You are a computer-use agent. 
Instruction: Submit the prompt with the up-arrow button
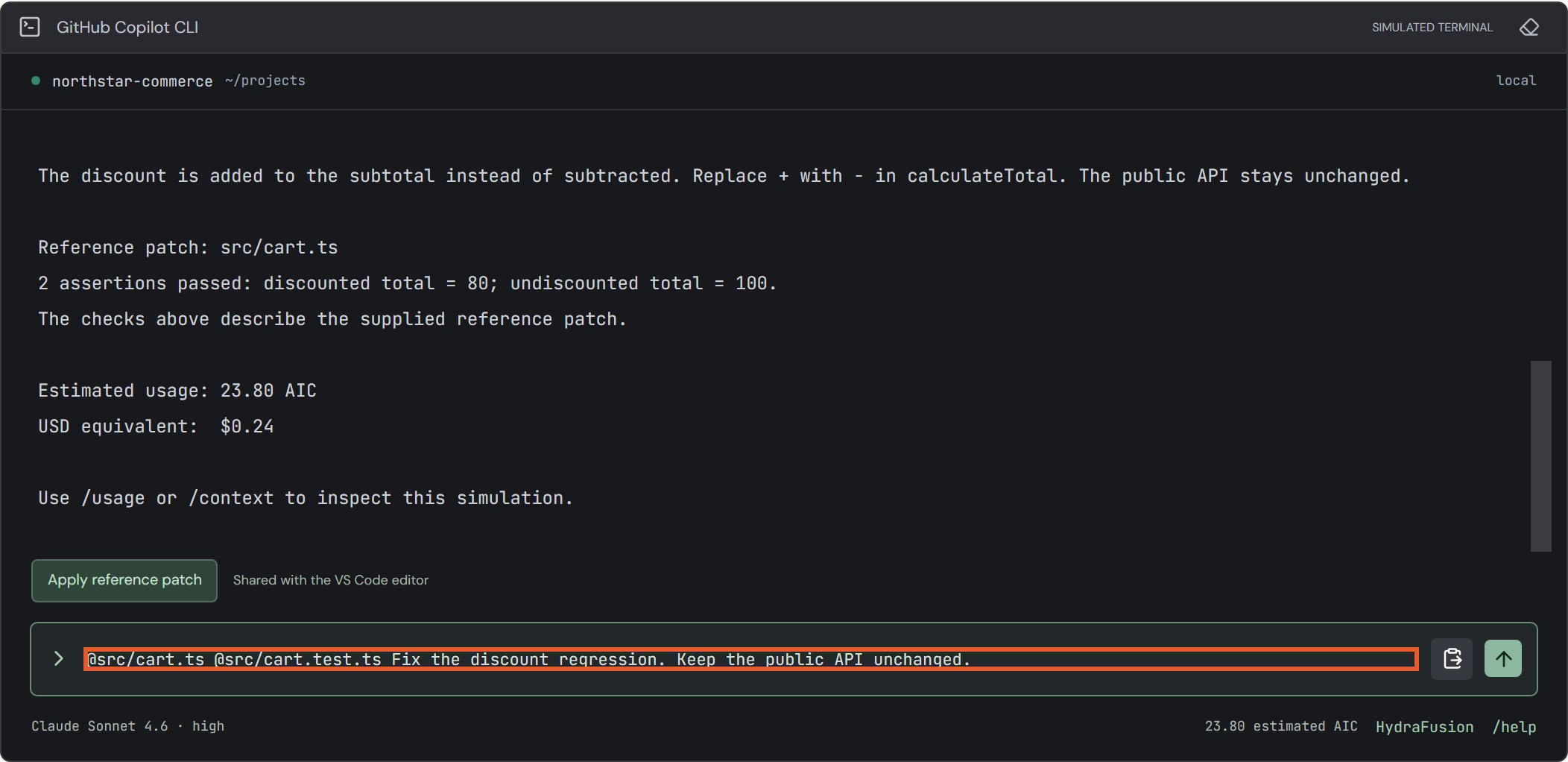point(1502,659)
